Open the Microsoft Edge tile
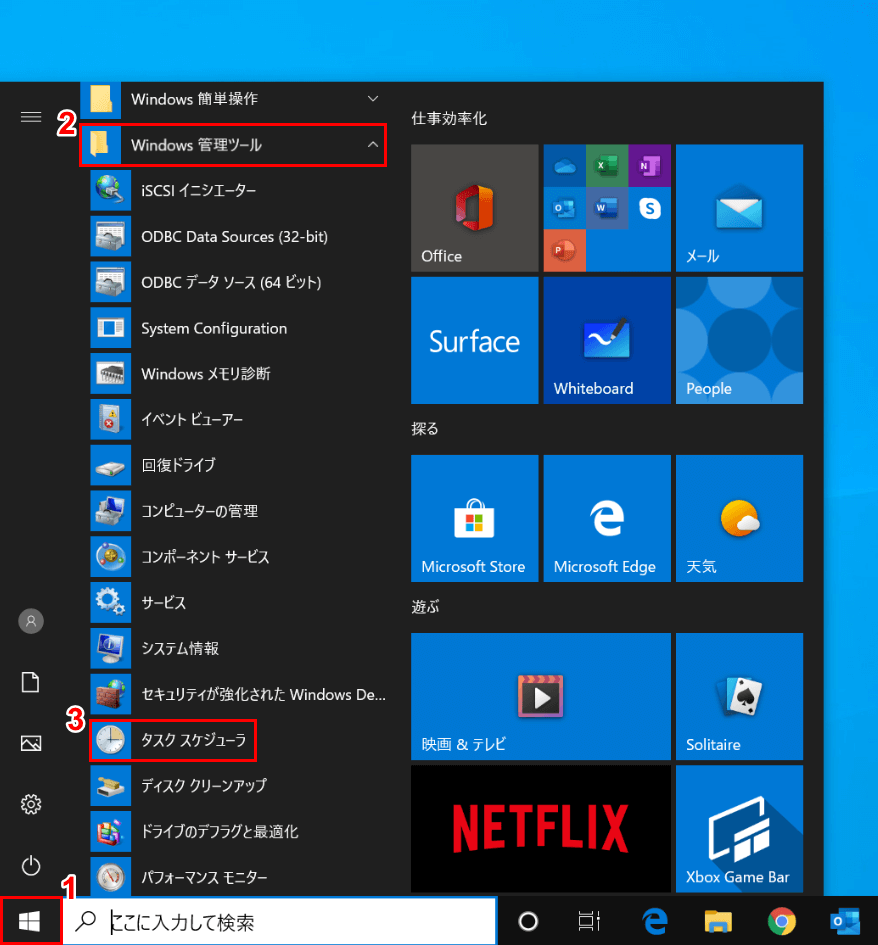Viewport: 878px width, 945px height. click(x=607, y=518)
